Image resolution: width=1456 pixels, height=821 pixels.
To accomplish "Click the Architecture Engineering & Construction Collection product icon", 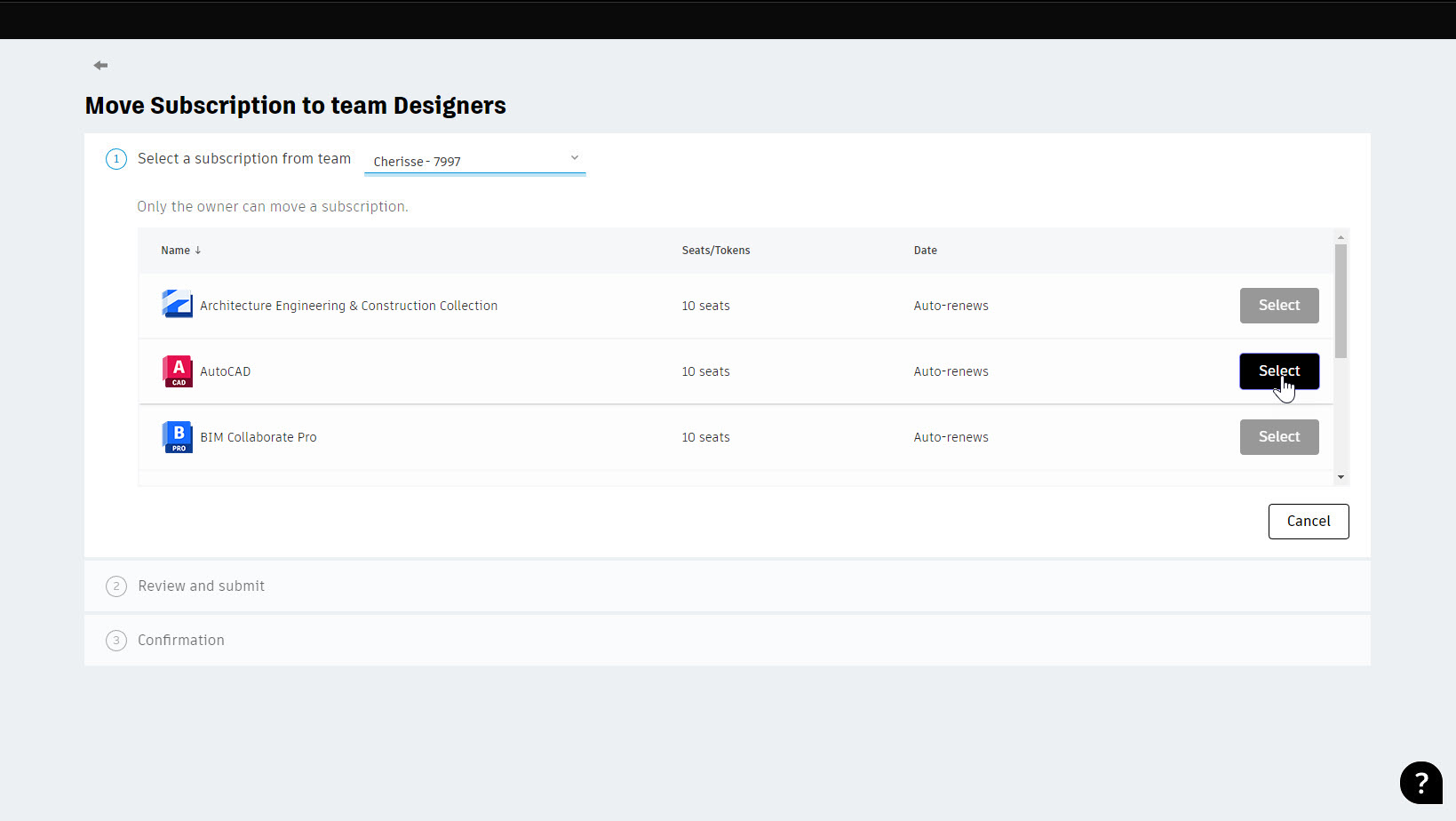I will point(177,304).
